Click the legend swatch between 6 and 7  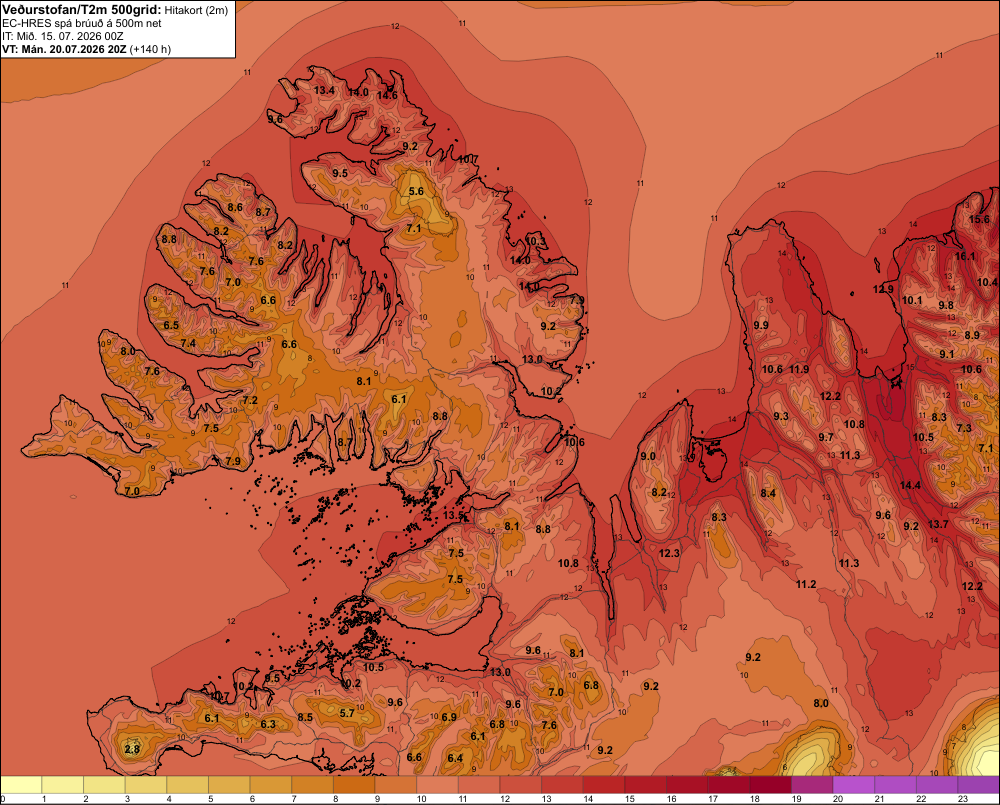271,785
